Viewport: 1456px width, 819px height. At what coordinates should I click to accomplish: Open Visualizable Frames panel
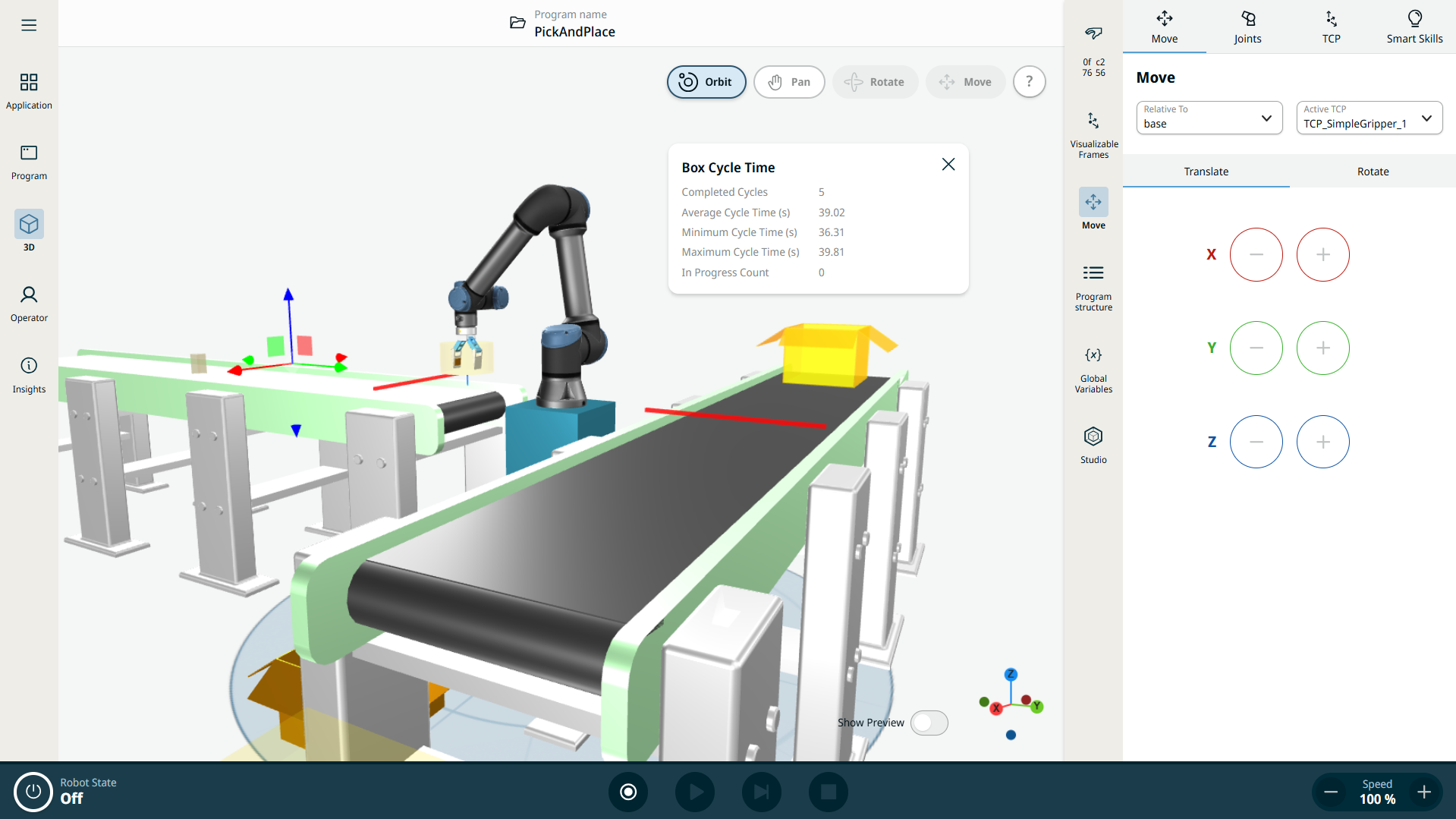[x=1093, y=135]
